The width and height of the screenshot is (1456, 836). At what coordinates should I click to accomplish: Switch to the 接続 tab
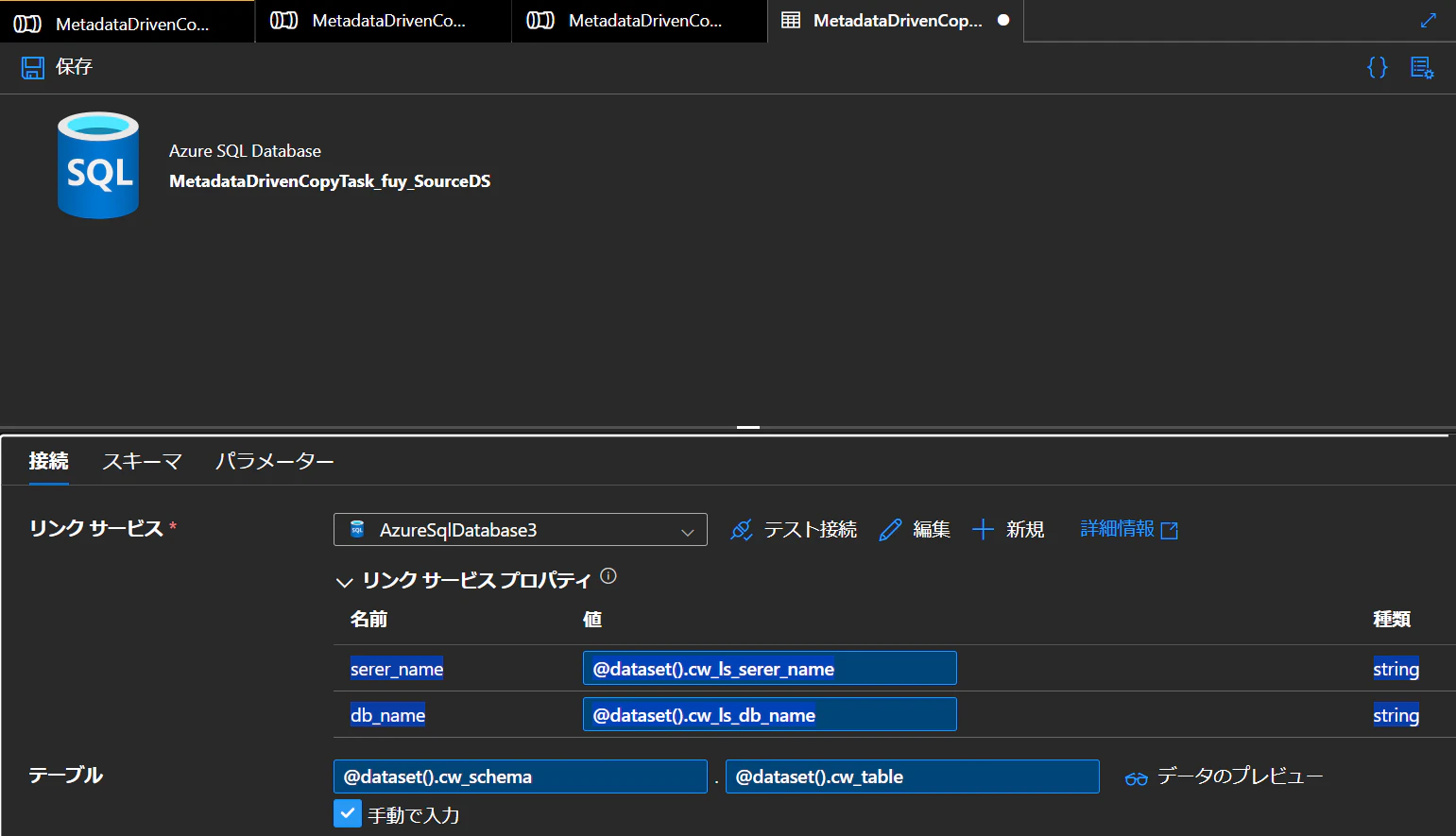49,461
